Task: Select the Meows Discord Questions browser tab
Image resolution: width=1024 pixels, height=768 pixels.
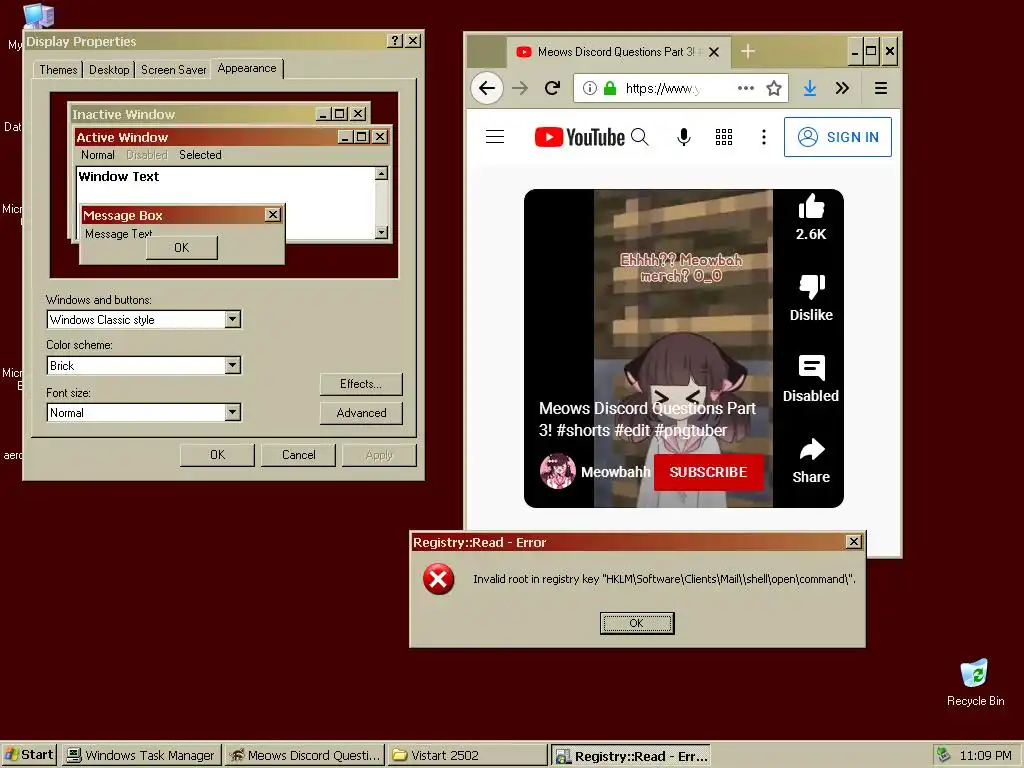Action: pos(616,52)
